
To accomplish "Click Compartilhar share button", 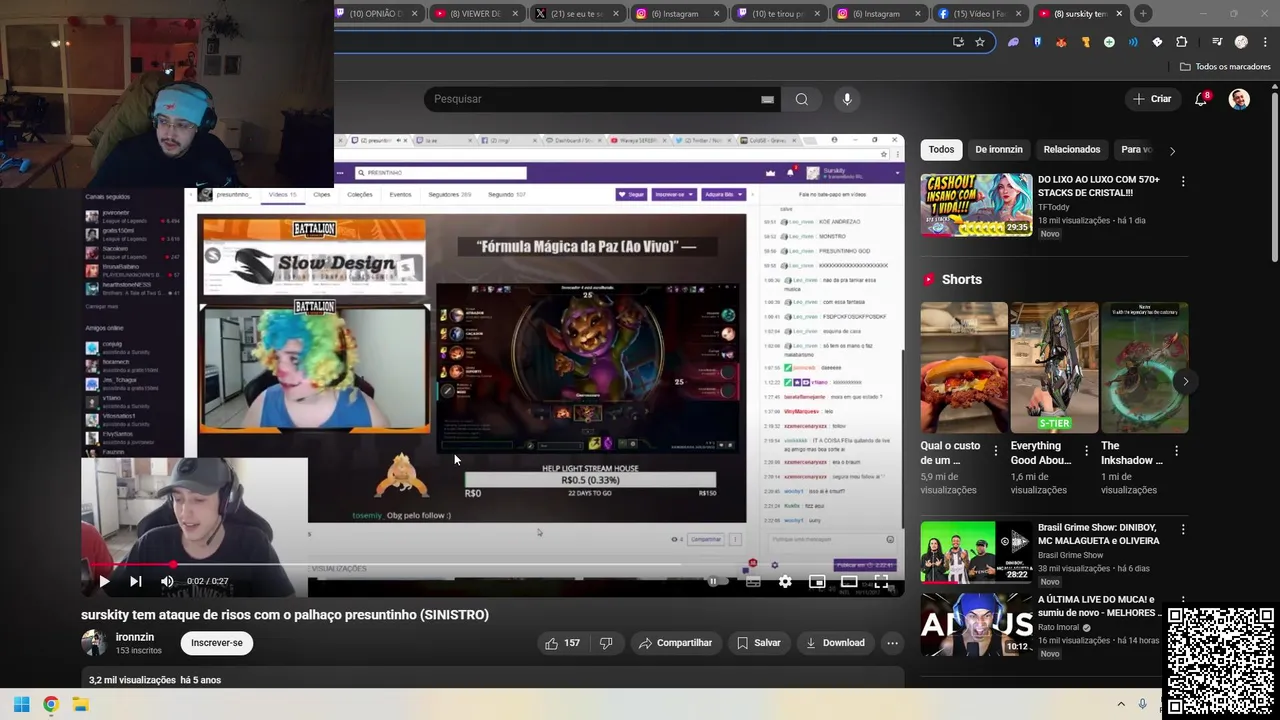I will click(675, 643).
